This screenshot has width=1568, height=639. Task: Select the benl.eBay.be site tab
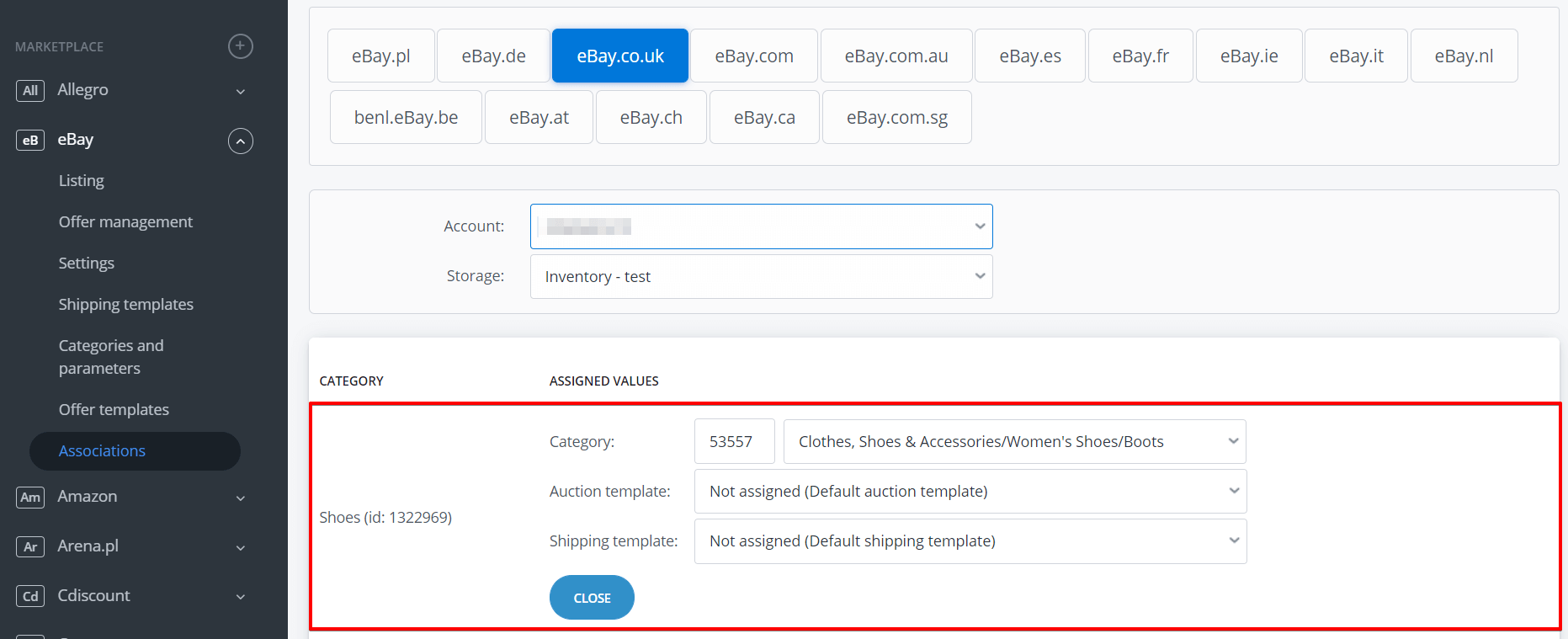point(406,117)
